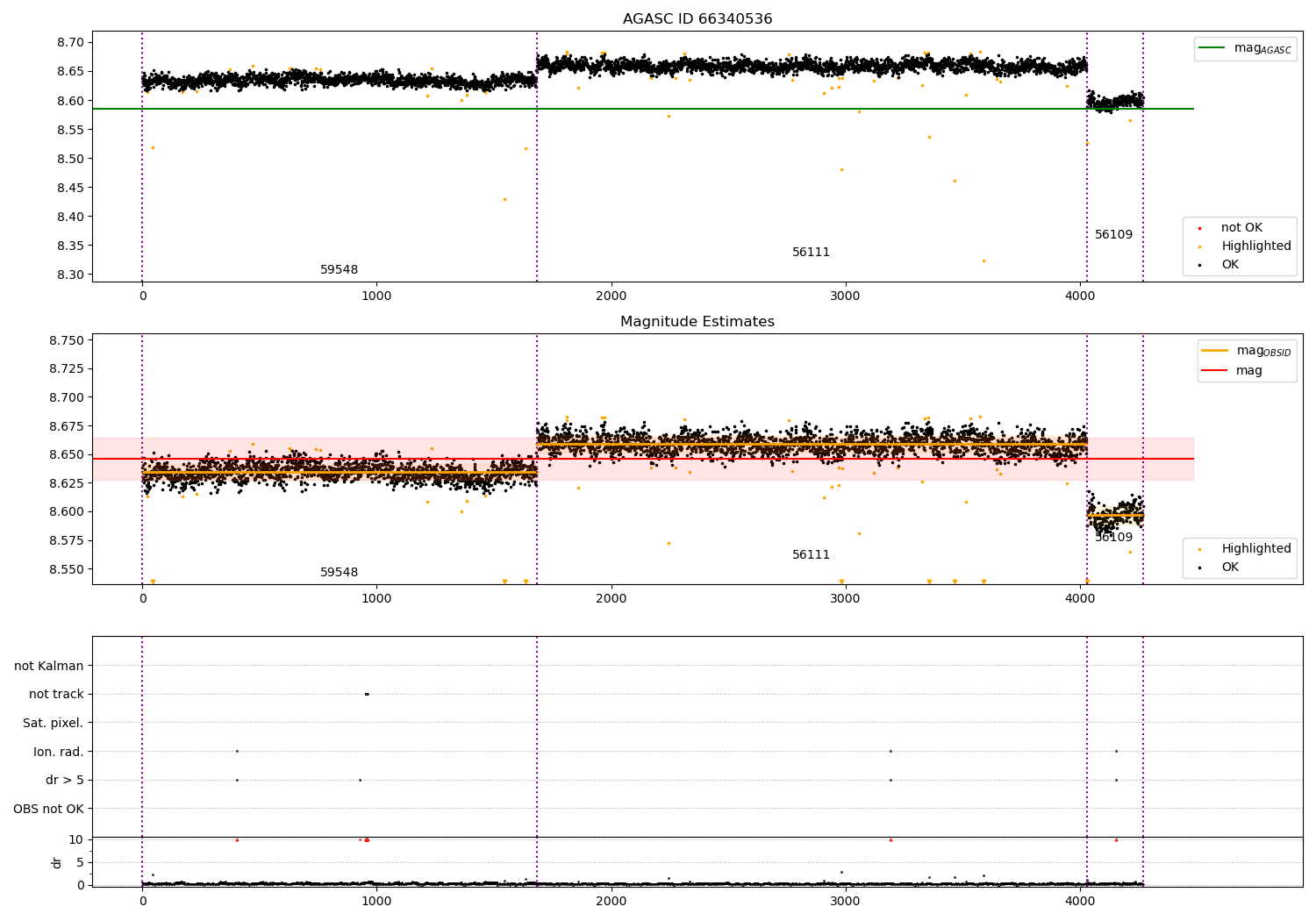
Task: Click the x-axis tick 4000 on the bottom plot
Action: coord(1080,901)
